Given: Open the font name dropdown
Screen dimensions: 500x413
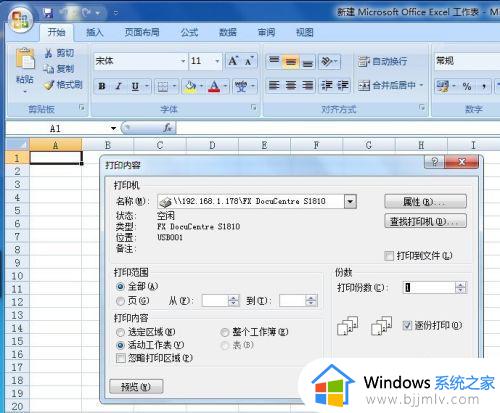Looking at the screenshot, I should pyautogui.click(x=183, y=61).
